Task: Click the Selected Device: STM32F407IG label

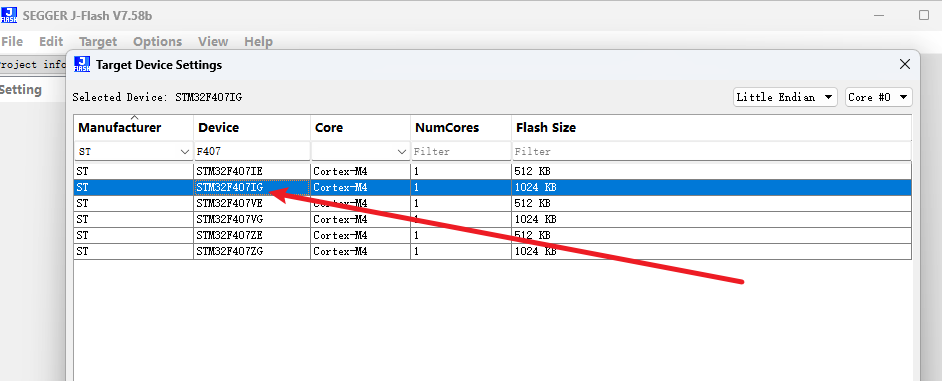Action: 157,97
